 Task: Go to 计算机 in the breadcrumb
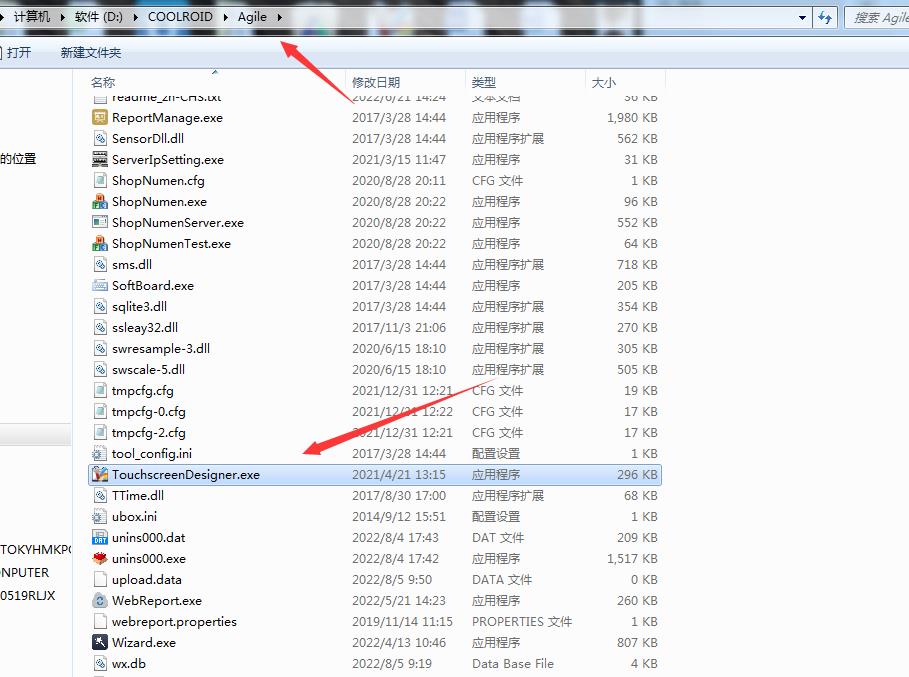click(32, 17)
